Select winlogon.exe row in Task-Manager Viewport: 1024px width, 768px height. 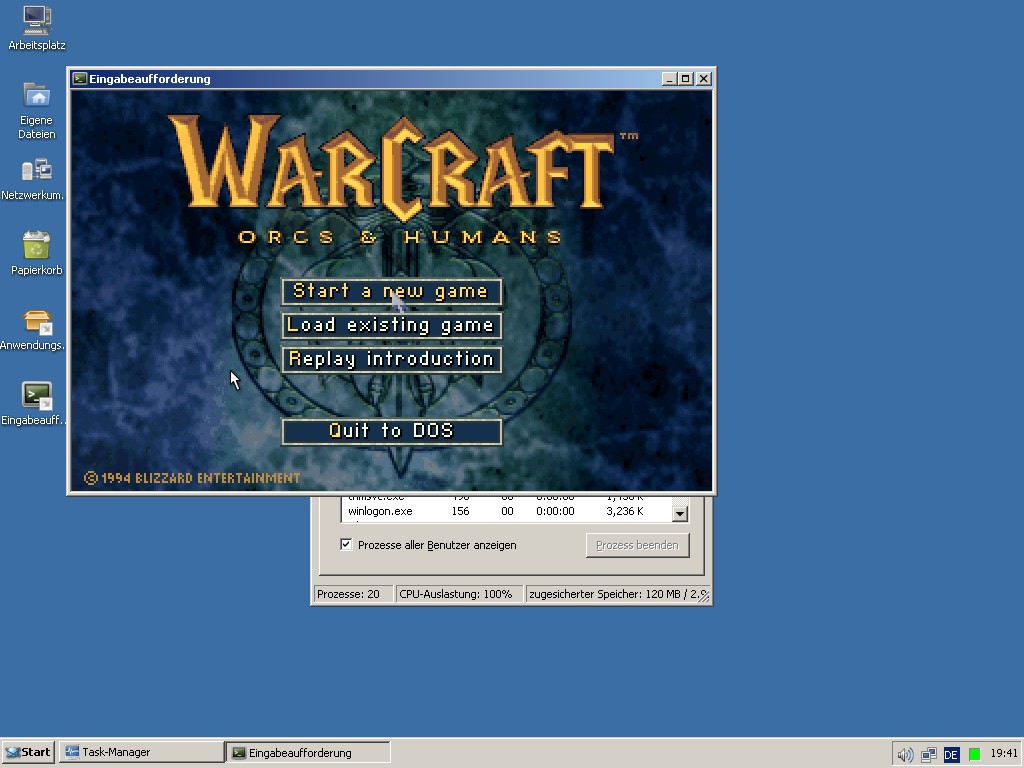coord(506,511)
